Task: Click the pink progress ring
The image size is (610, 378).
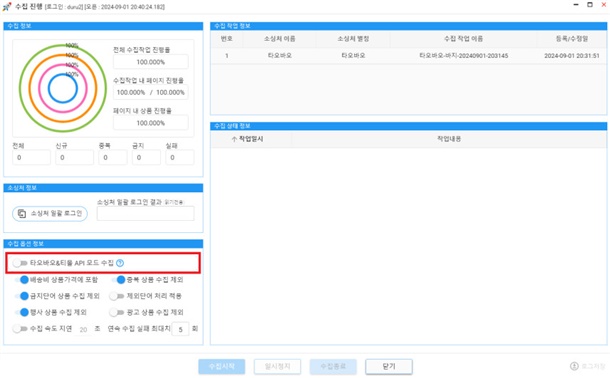Action: pyautogui.click(x=40, y=89)
